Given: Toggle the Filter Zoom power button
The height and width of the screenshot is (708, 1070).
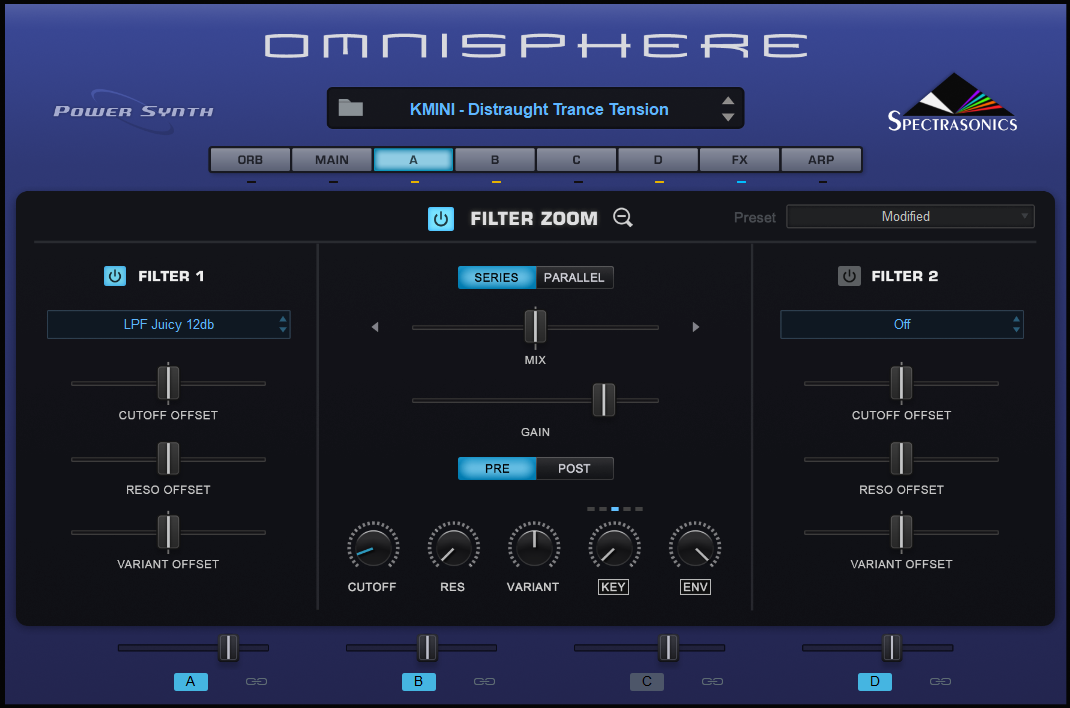Looking at the screenshot, I should (x=441, y=218).
